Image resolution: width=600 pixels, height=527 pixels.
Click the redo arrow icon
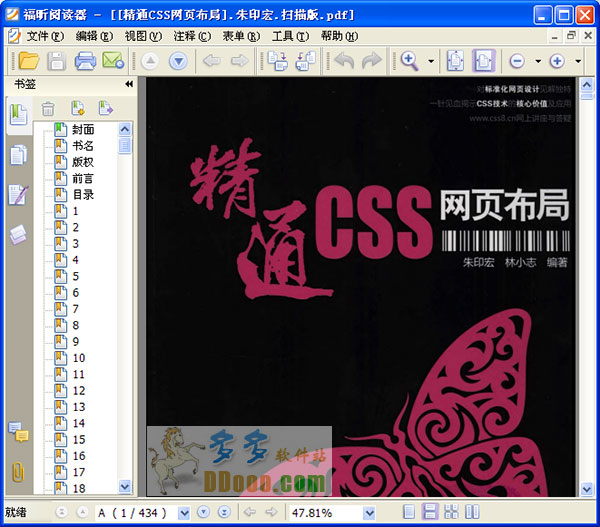coord(372,60)
